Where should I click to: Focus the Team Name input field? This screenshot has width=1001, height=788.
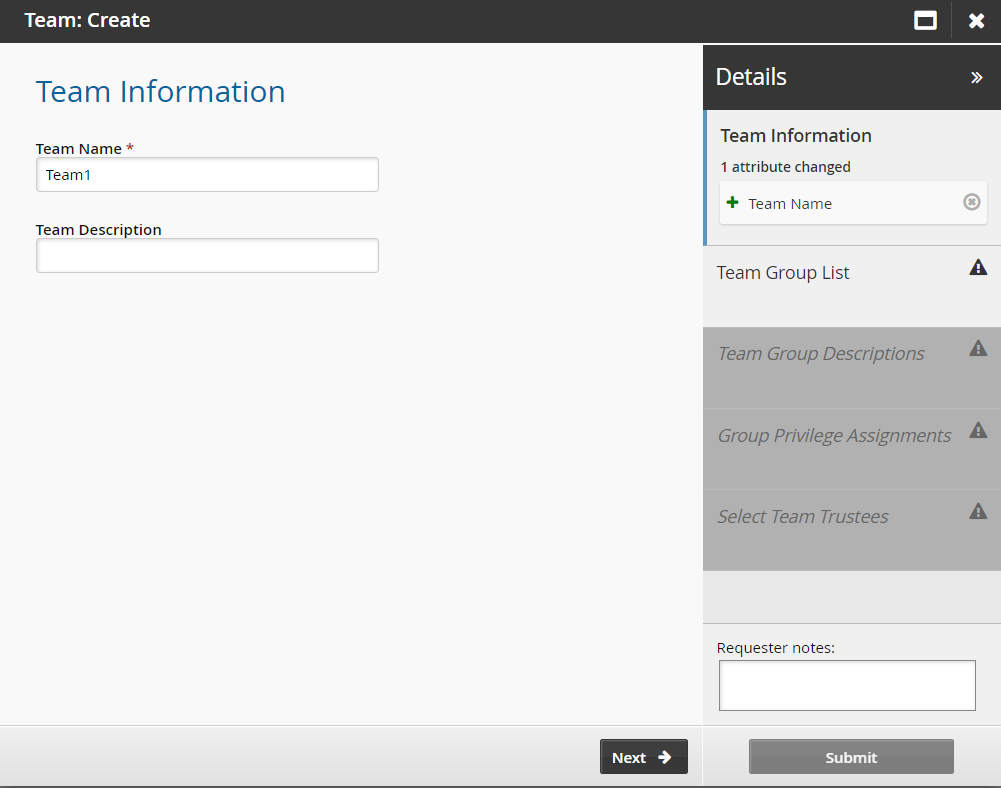click(x=207, y=175)
